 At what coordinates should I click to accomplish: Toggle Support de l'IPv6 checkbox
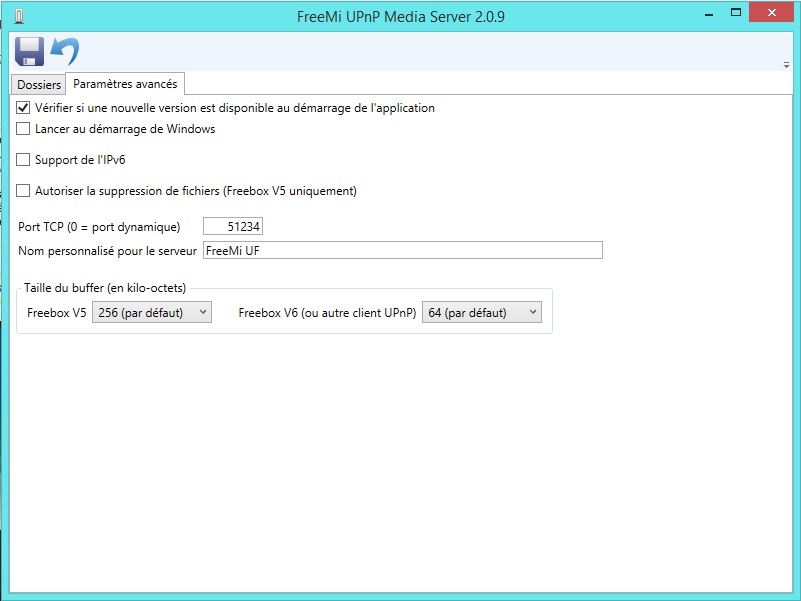(23, 160)
